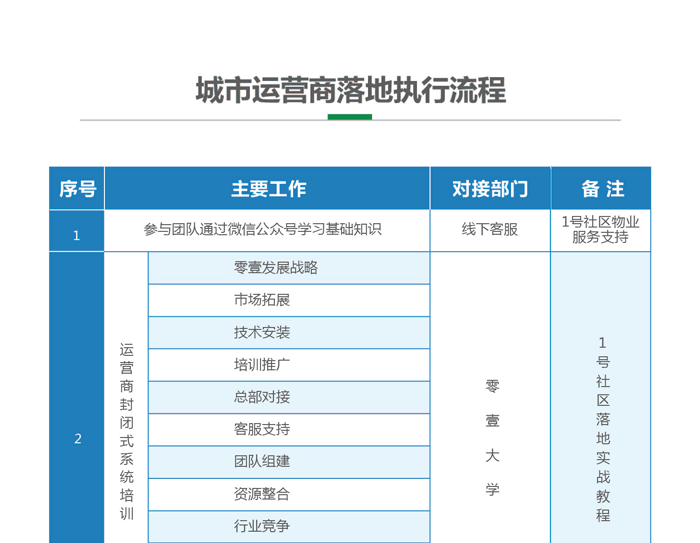Select the 主要工作 header cell
Viewport: 700px width, 543px height.
[x=267, y=188]
